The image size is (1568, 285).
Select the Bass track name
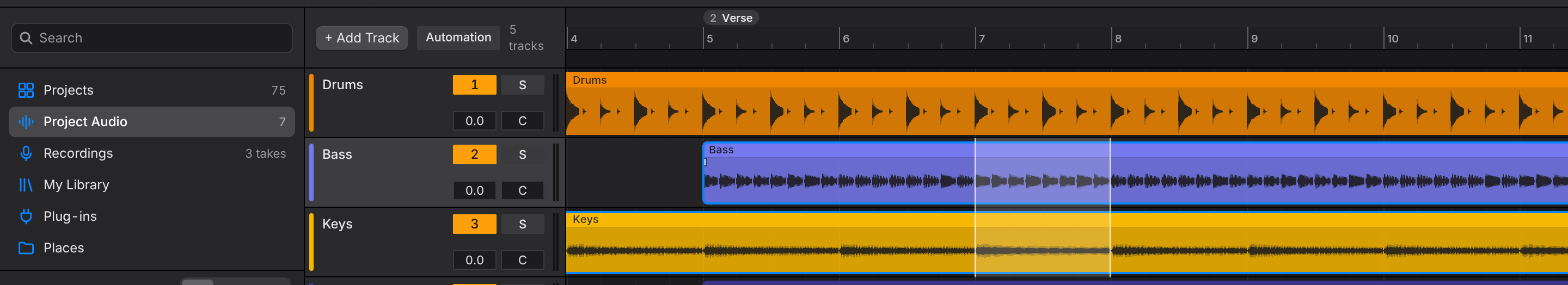coord(336,154)
